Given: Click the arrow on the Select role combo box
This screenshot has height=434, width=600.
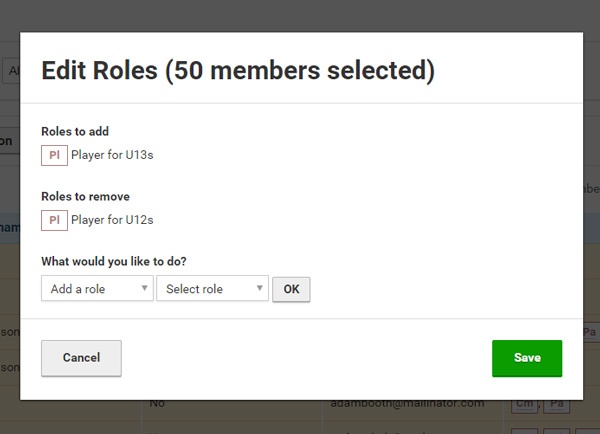Looking at the screenshot, I should click(x=259, y=288).
